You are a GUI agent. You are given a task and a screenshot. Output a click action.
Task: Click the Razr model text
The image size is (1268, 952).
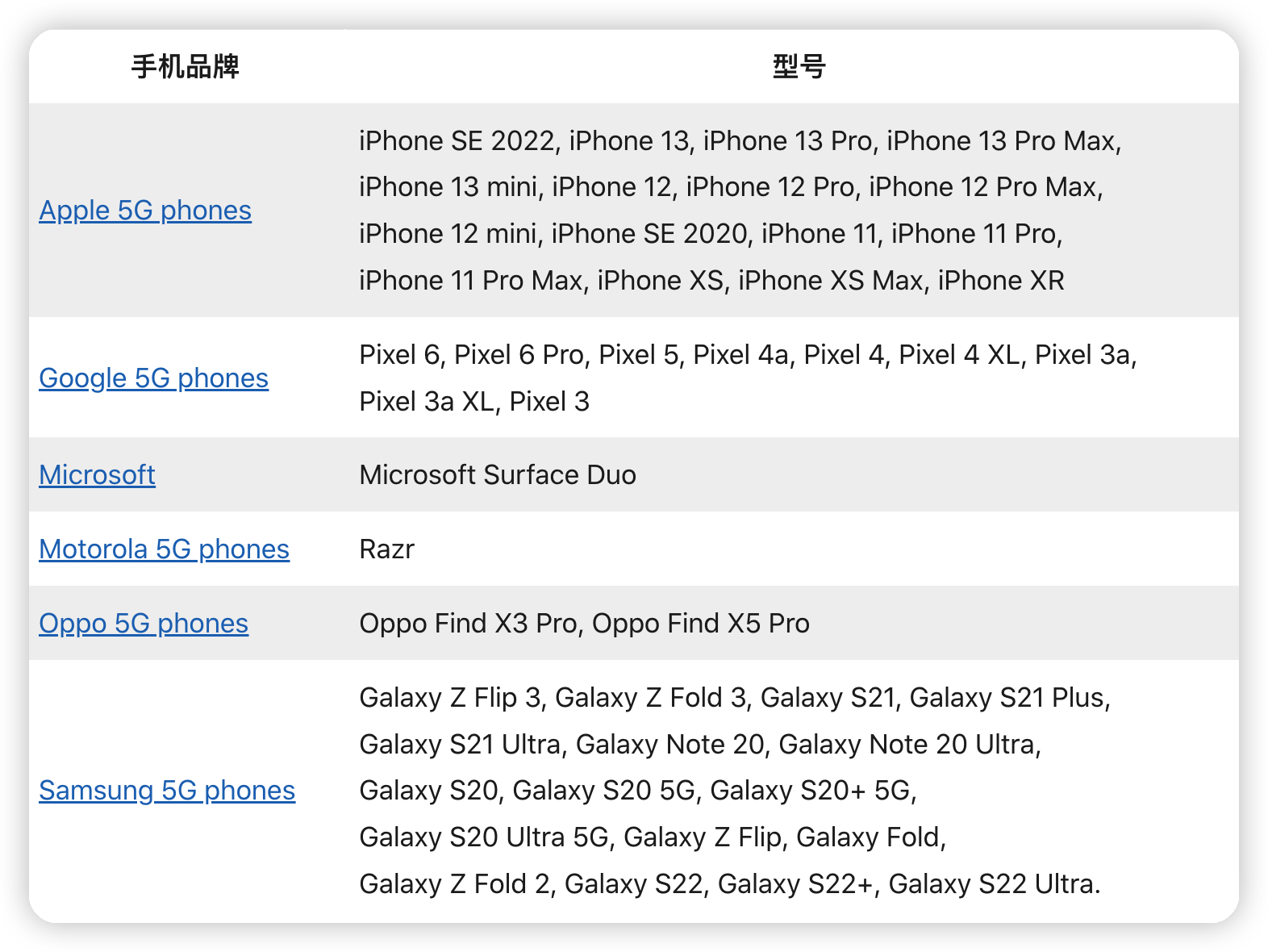click(386, 549)
